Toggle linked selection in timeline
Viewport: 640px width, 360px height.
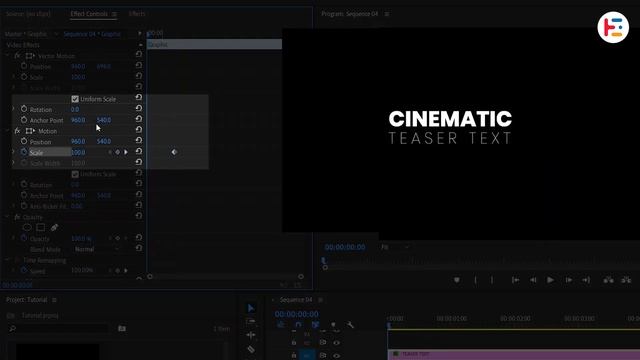tap(315, 325)
